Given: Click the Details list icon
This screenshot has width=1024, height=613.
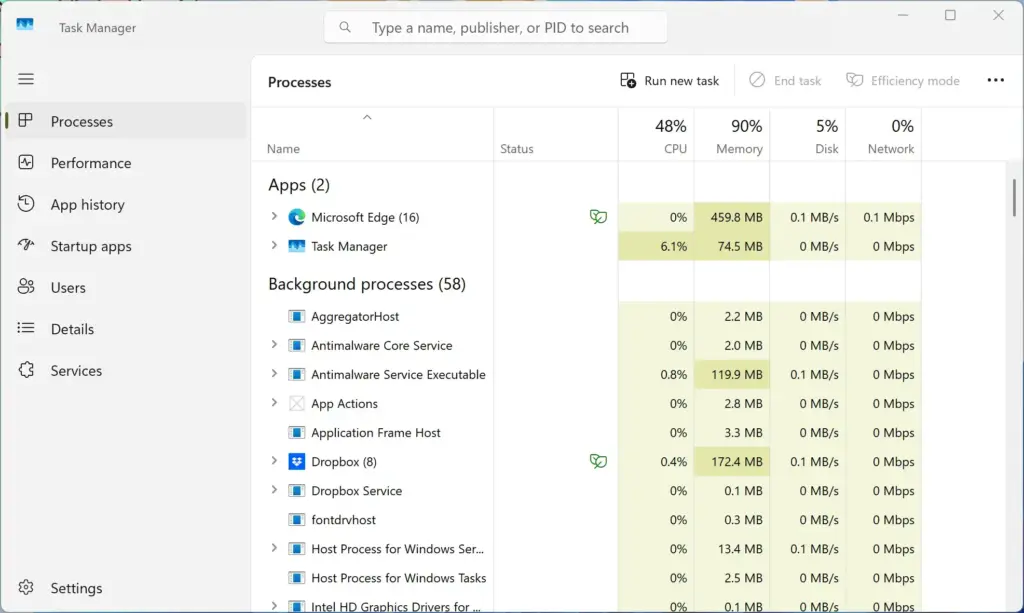Looking at the screenshot, I should point(25,328).
